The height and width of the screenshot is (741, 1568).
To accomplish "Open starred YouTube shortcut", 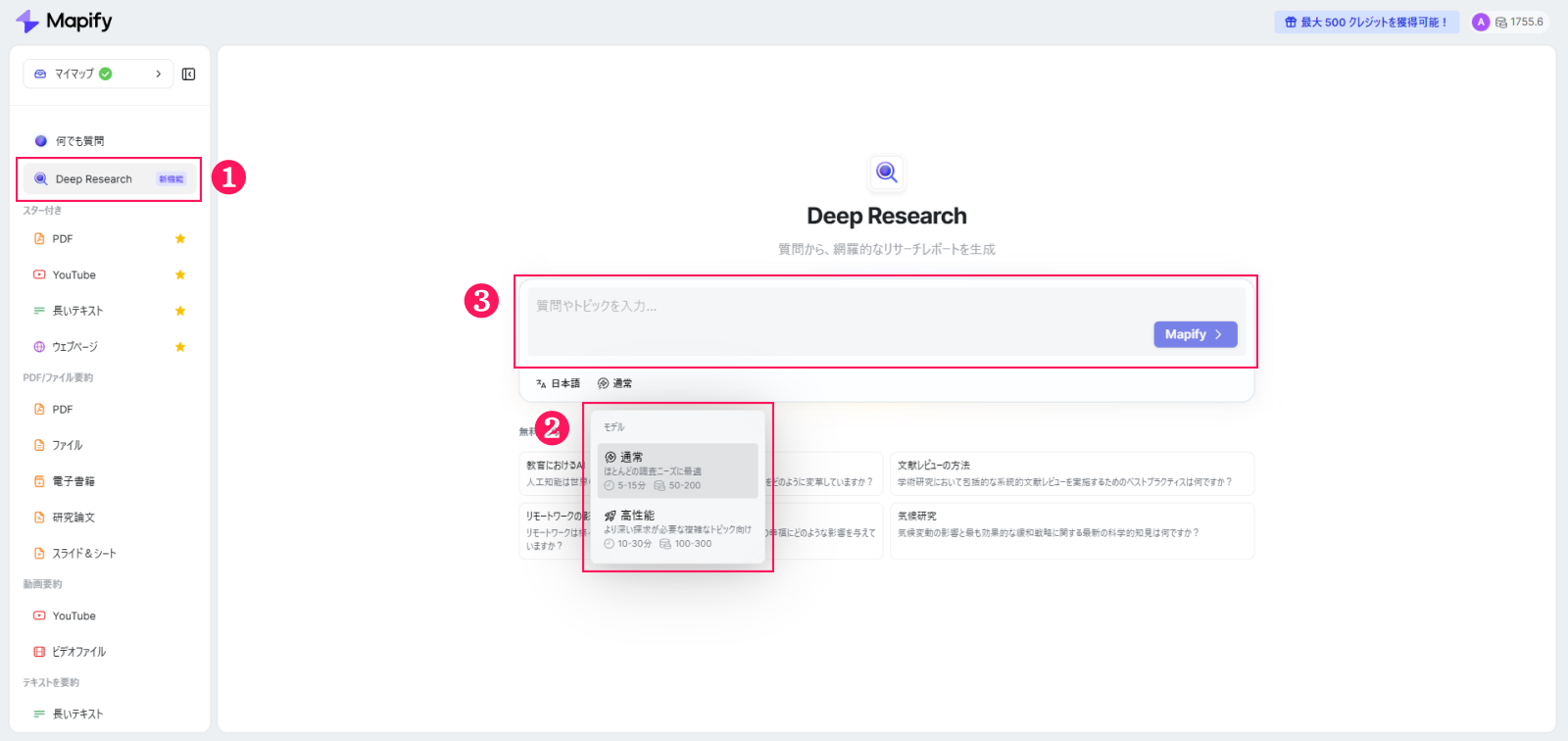I will 74,275.
